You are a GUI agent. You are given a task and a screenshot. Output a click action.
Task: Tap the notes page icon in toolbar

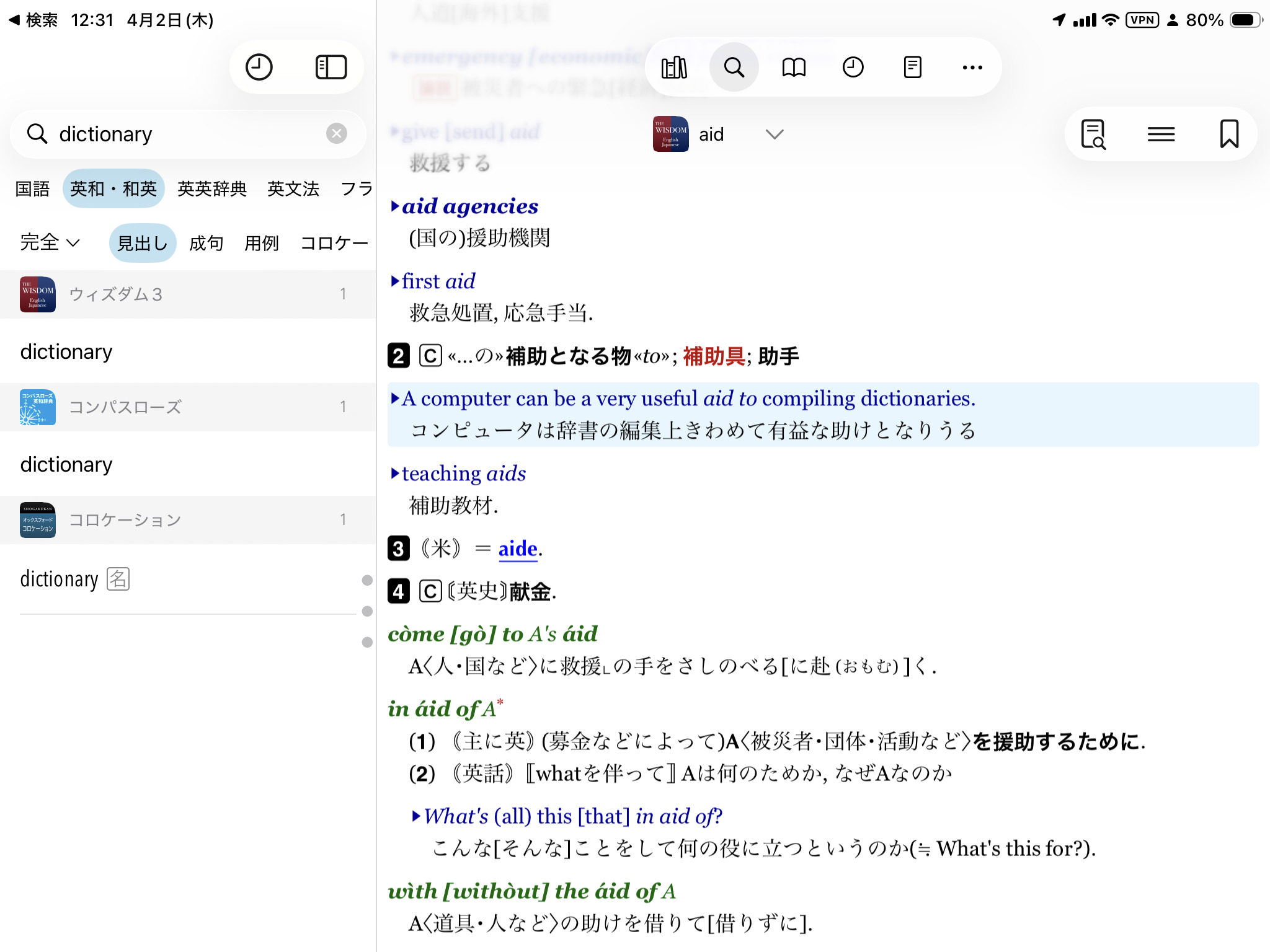(912, 67)
